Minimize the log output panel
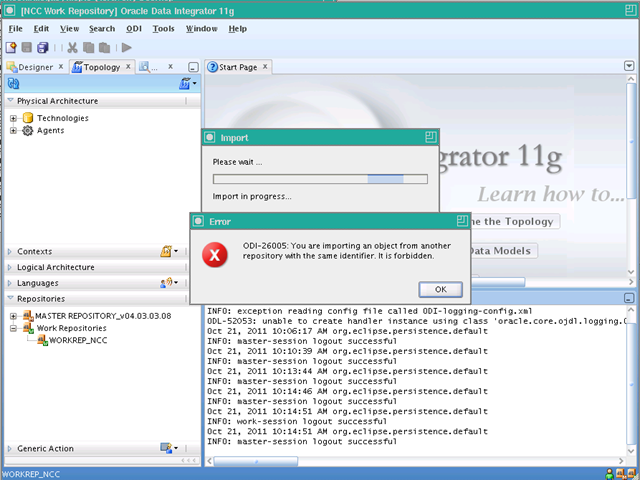Image resolution: width=640 pixels, height=480 pixels. (629, 298)
